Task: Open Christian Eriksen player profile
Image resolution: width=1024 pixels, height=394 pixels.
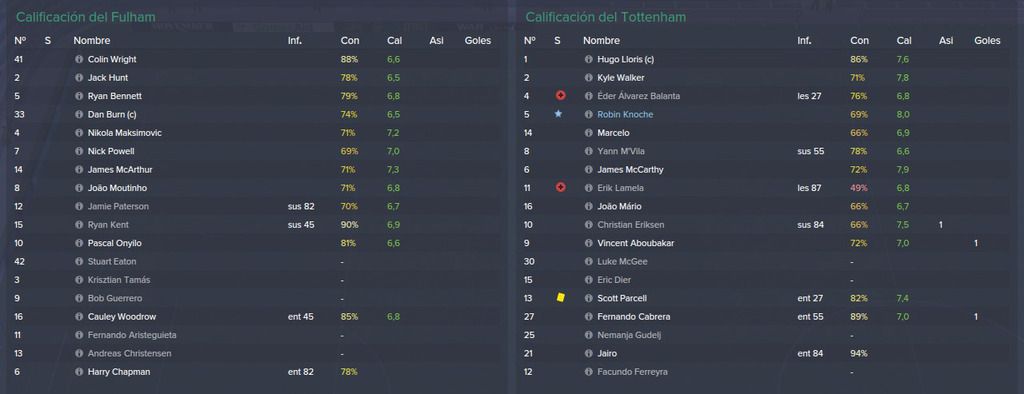Action: pos(630,225)
